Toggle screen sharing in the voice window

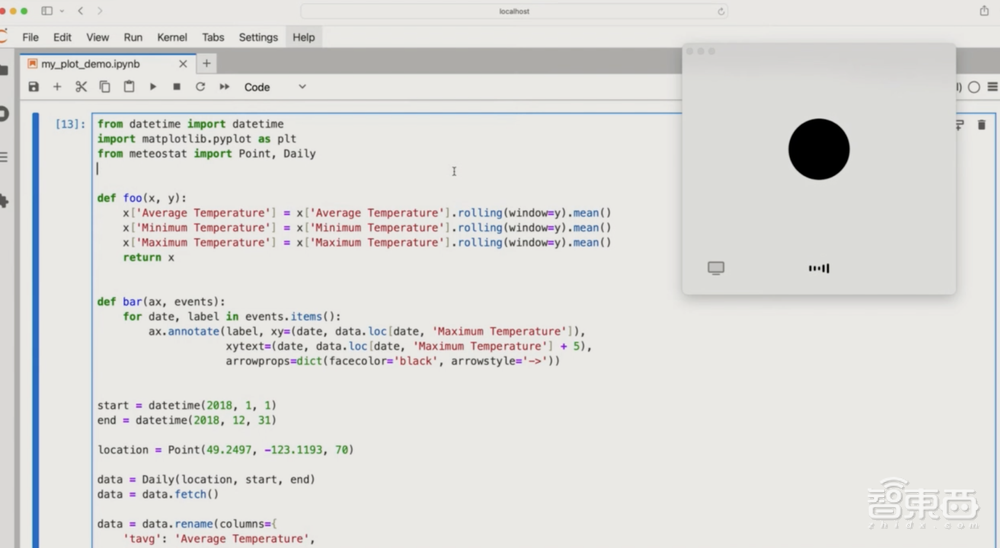[x=716, y=268]
